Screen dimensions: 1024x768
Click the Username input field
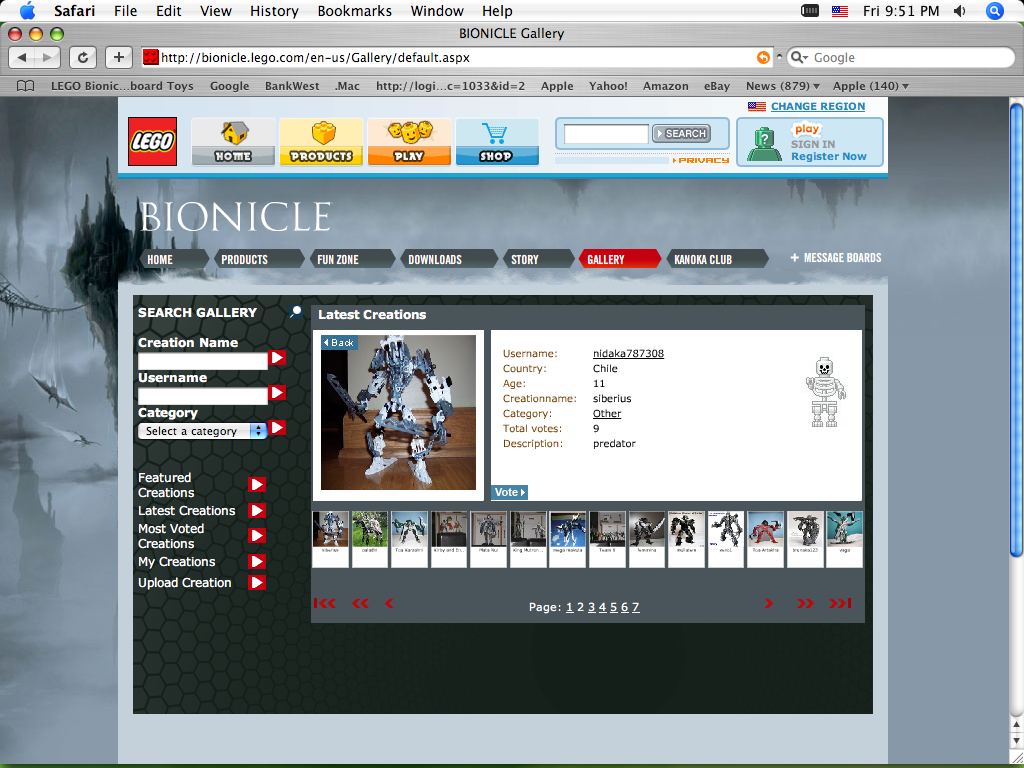pyautogui.click(x=202, y=396)
